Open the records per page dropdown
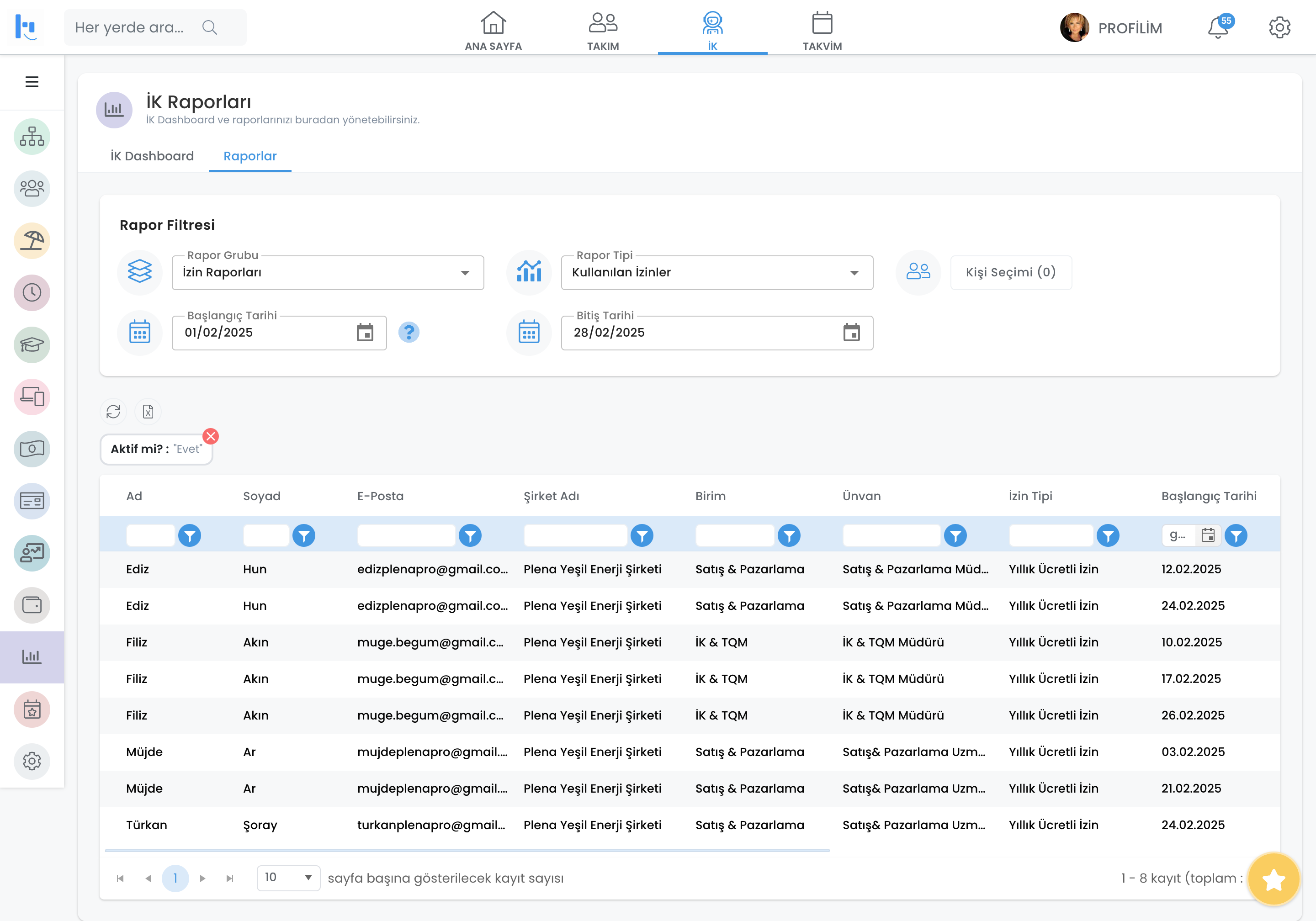This screenshot has height=921, width=1316. point(288,878)
